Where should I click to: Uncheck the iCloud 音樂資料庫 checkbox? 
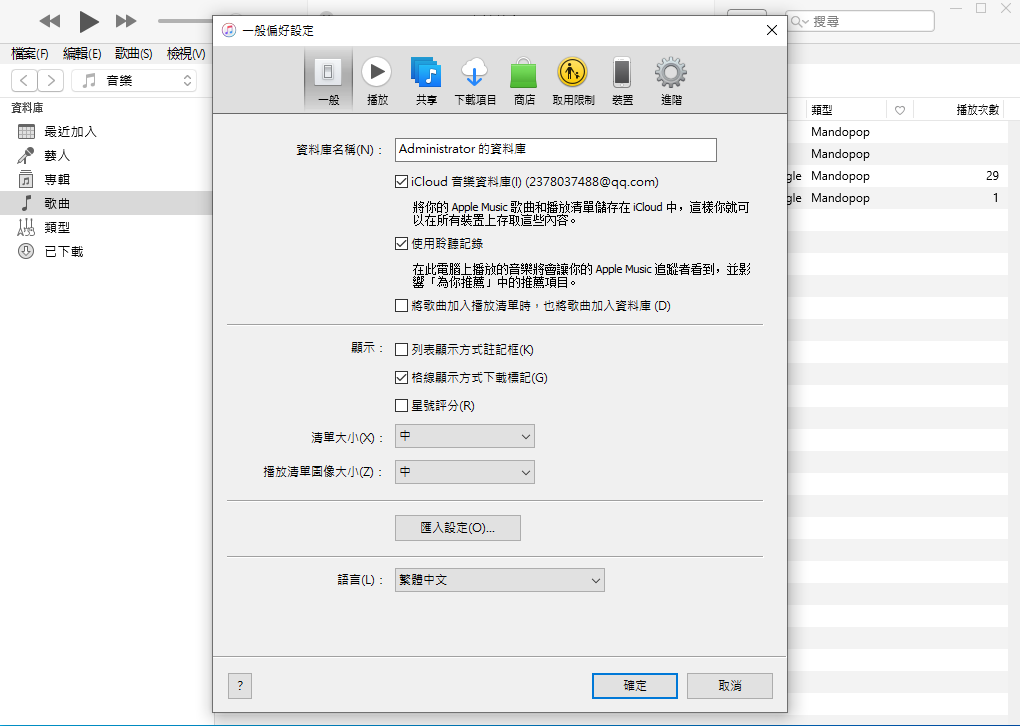click(x=402, y=182)
